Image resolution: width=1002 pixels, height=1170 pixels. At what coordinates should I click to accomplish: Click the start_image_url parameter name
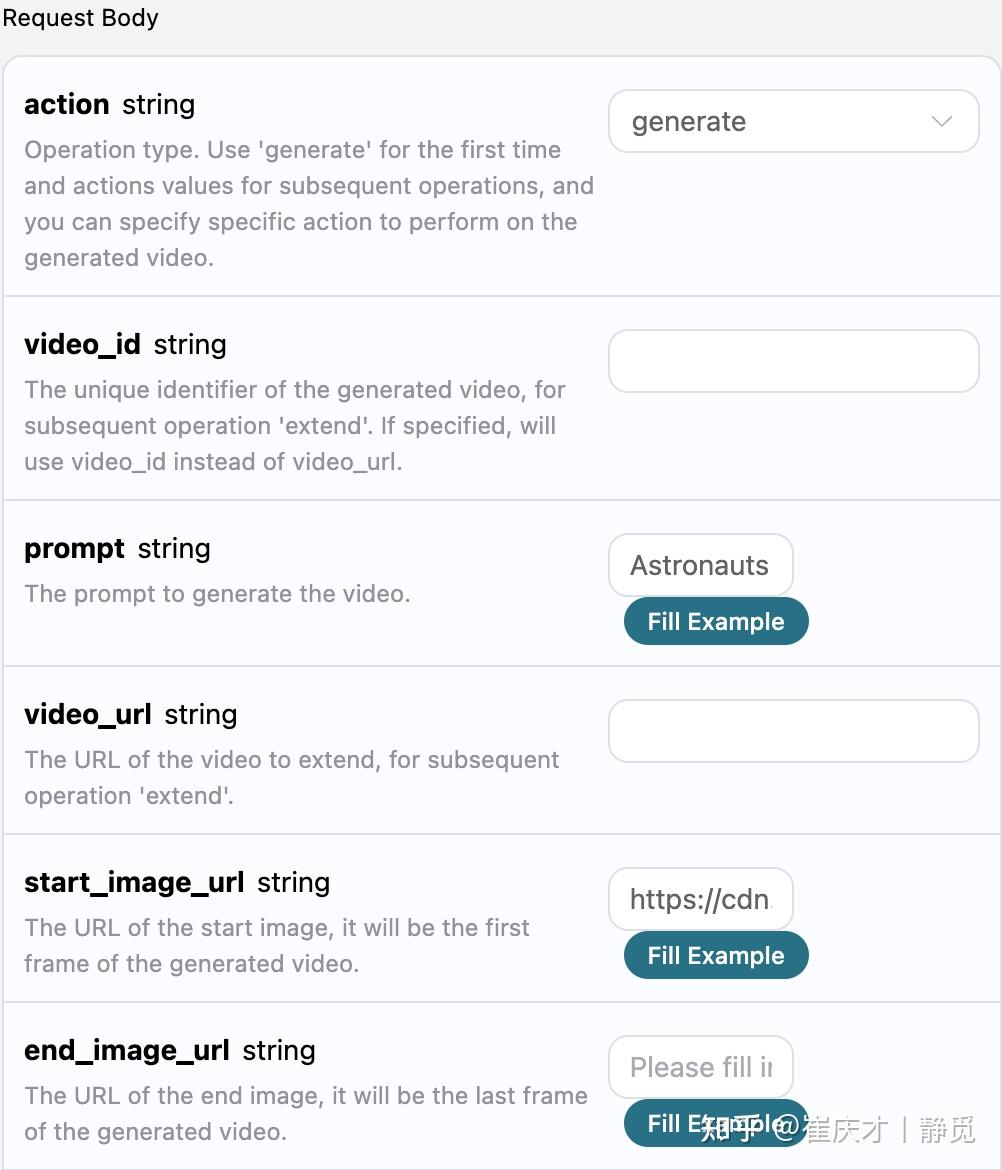[x=135, y=882]
